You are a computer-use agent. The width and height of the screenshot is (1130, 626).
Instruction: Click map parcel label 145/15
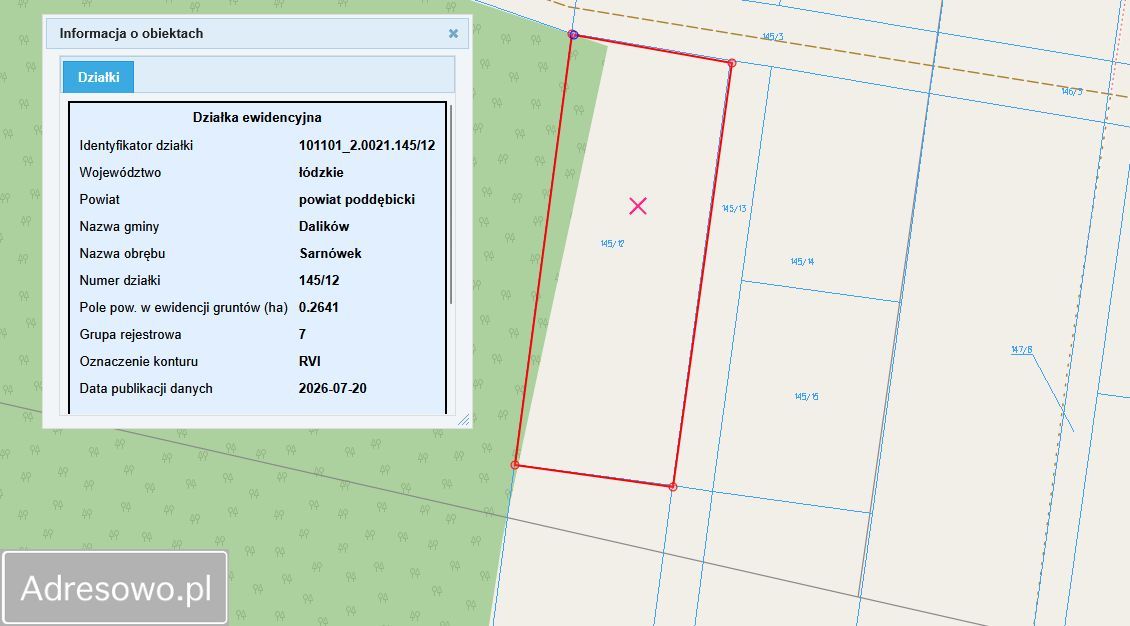click(x=806, y=396)
